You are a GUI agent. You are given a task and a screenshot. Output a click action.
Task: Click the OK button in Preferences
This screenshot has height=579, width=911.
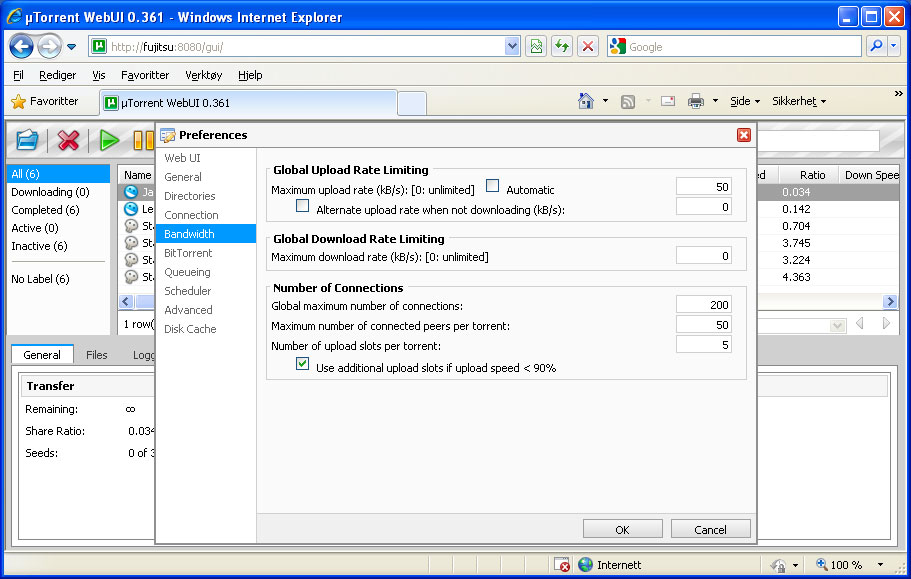coord(622,529)
